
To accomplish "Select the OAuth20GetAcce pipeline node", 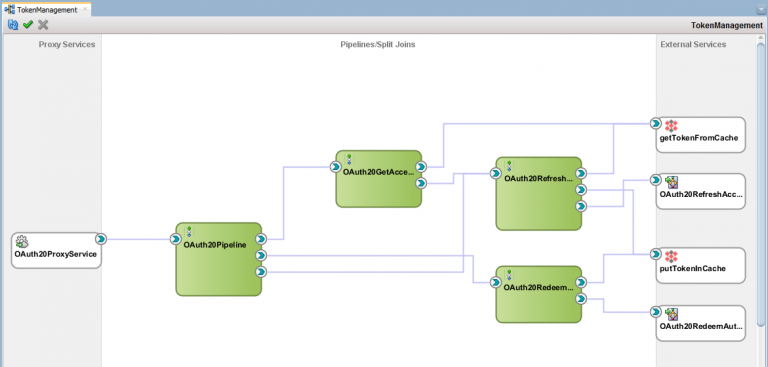I will click(x=379, y=179).
